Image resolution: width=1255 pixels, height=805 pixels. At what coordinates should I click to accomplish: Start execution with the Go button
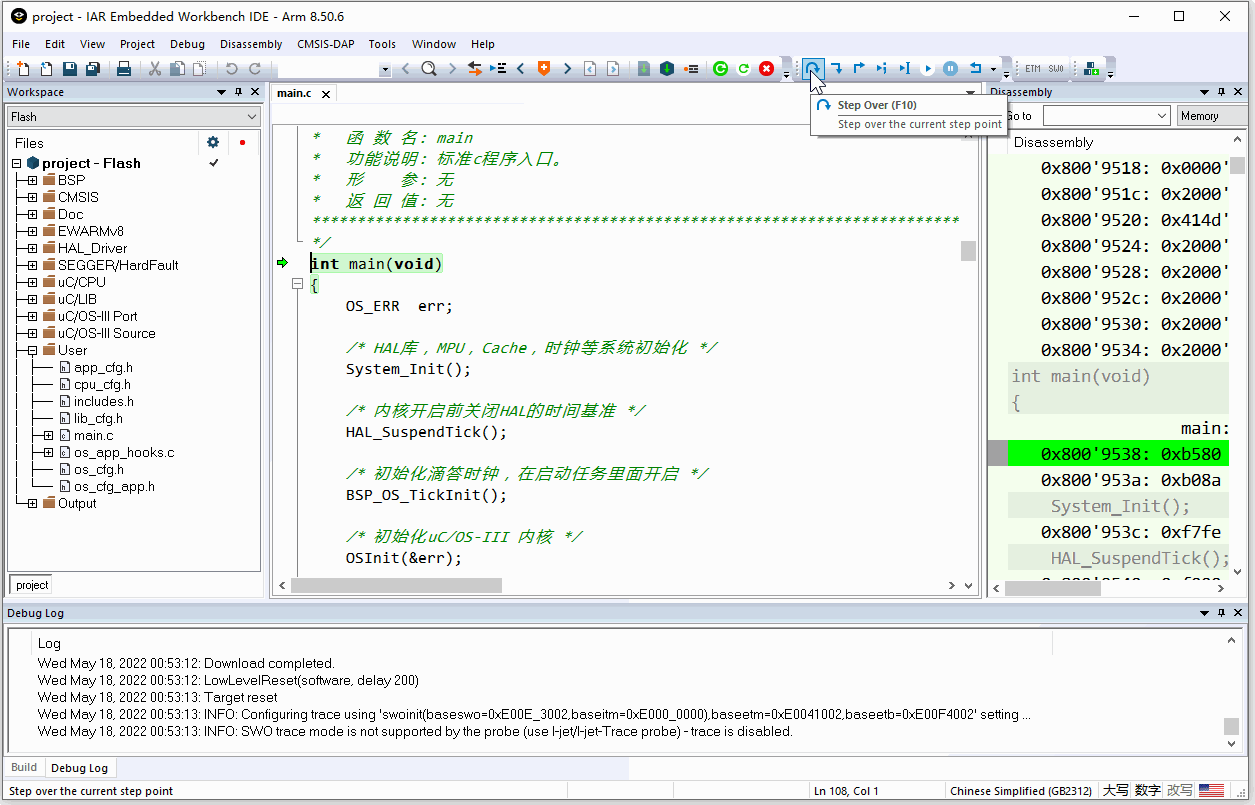(928, 69)
